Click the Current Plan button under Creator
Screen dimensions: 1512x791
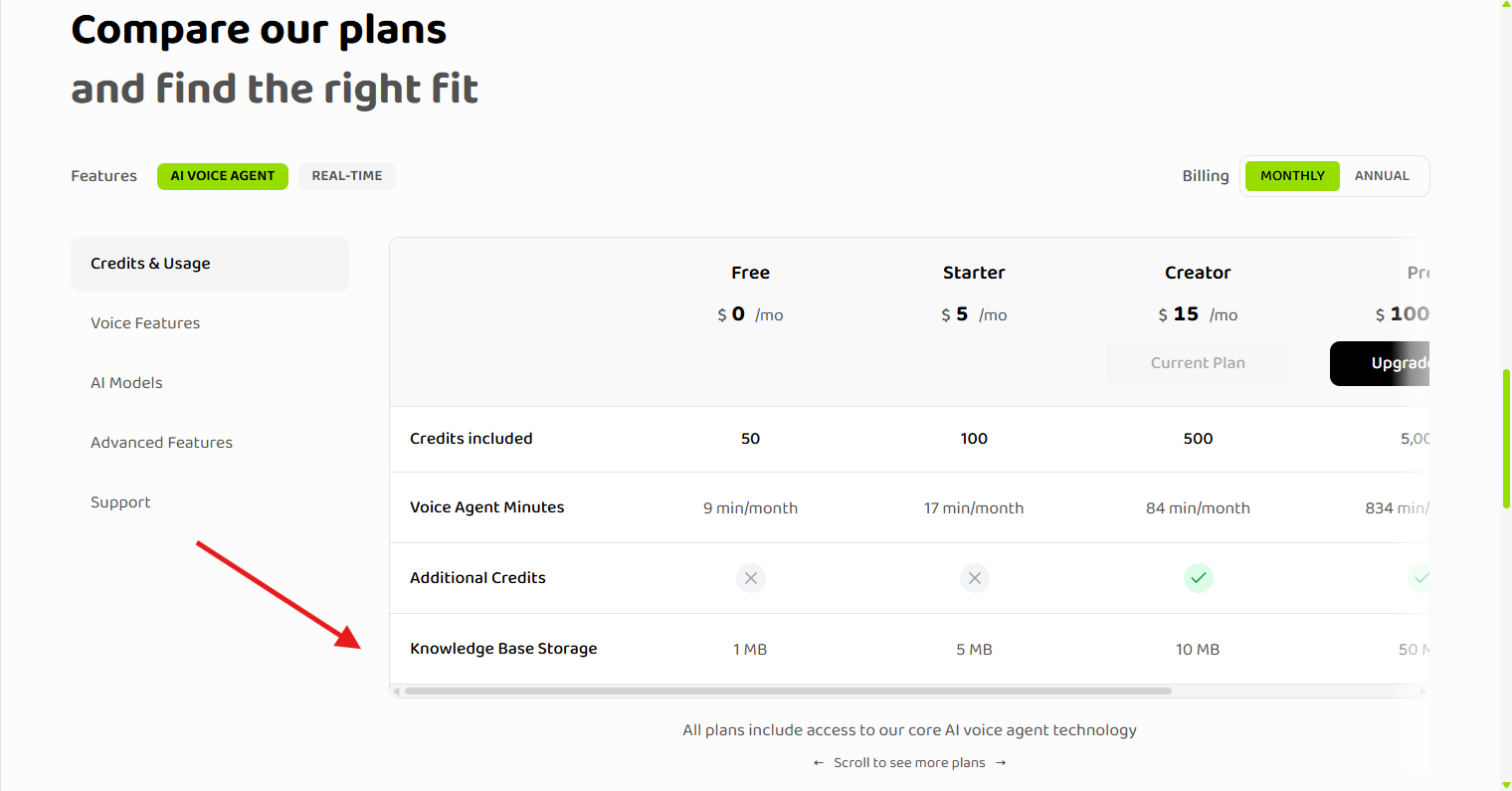point(1198,363)
